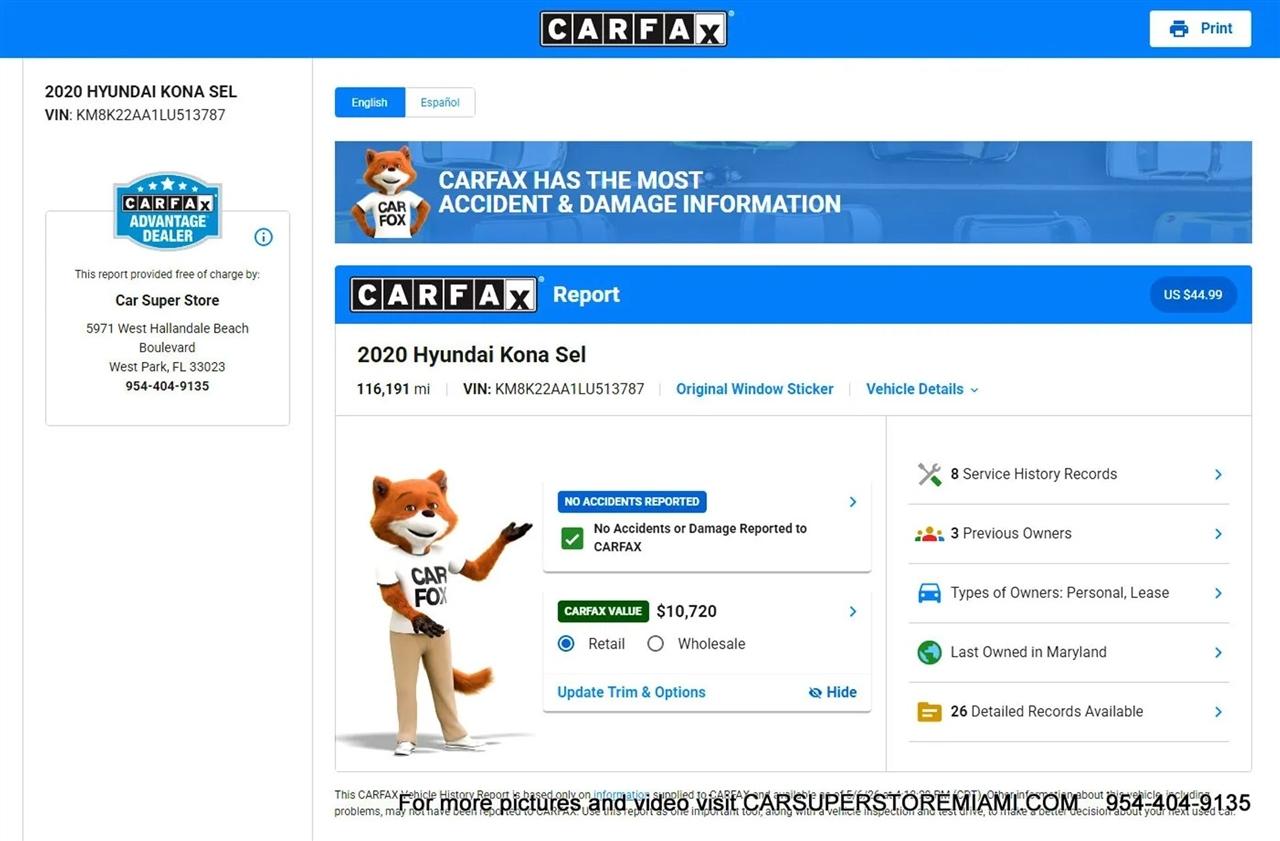Click the dealer address on West Hallandale Beach
Viewport: 1280px width, 841px height.
[x=167, y=347]
